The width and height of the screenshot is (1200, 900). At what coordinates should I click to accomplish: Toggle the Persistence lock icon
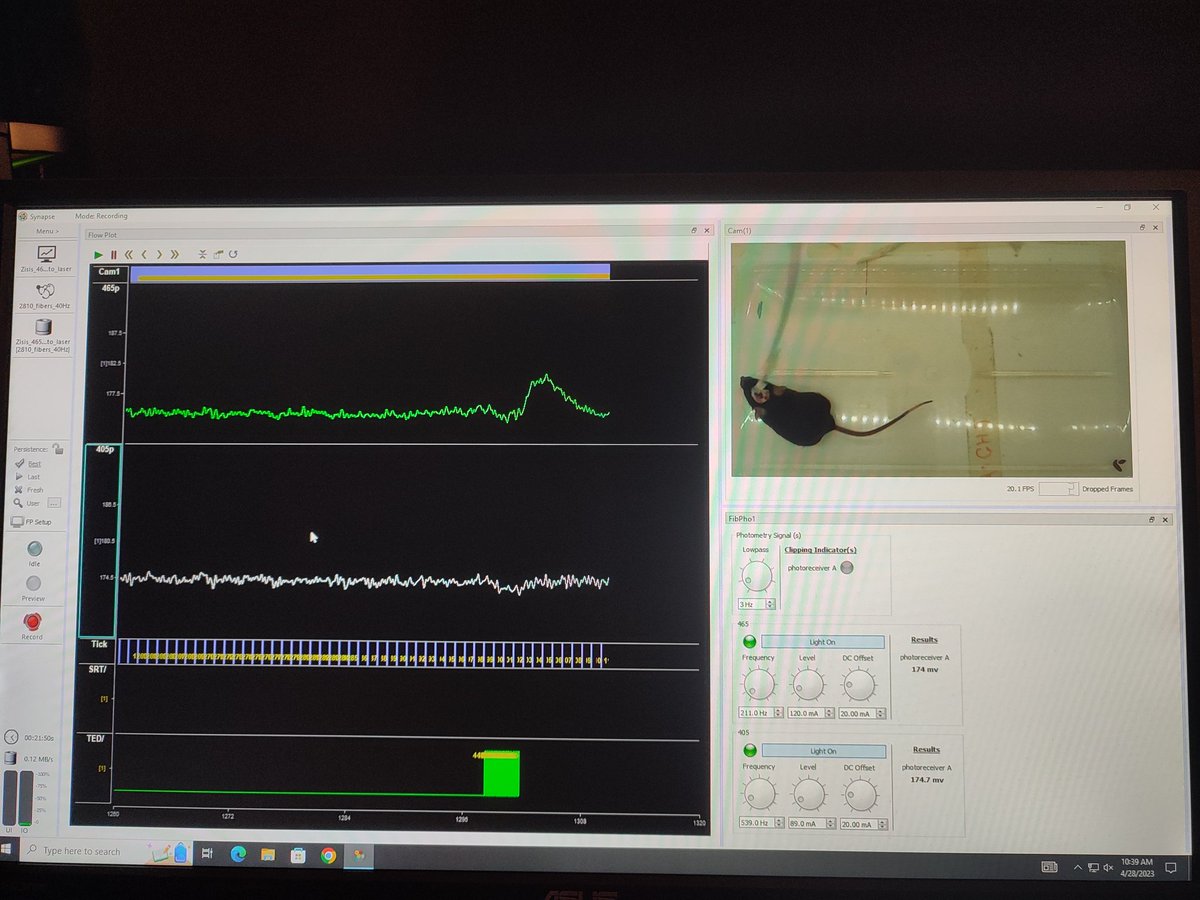click(x=58, y=449)
